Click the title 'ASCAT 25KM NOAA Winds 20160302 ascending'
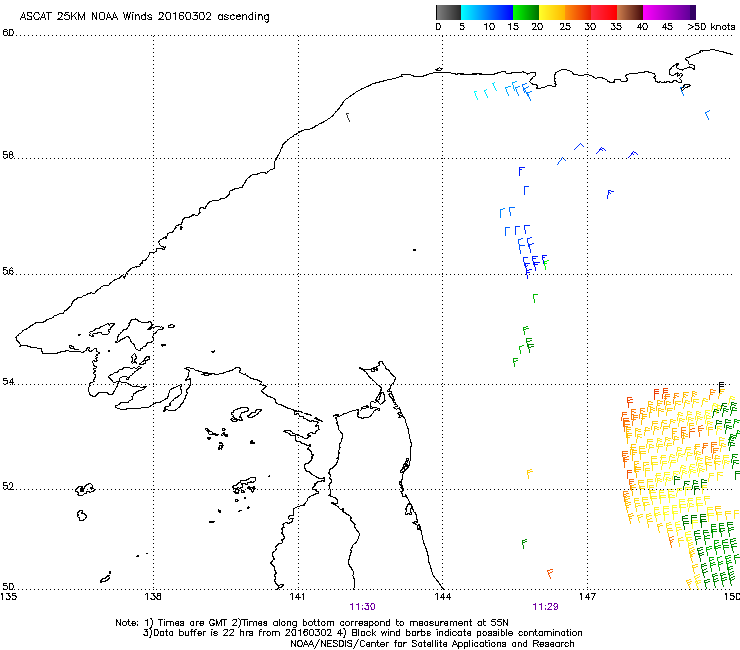 [144, 17]
